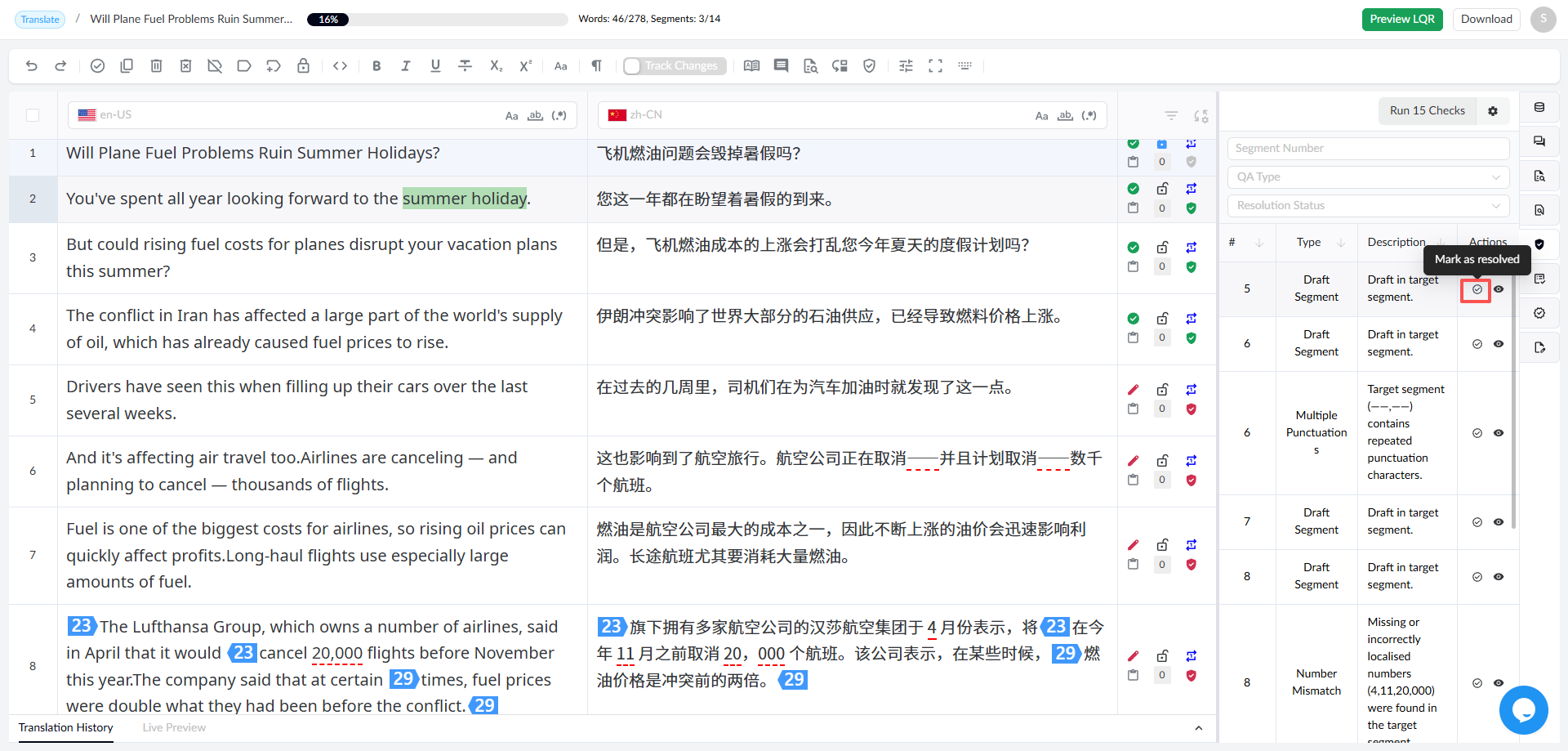Apply underline formatting
Viewport: 1568px width, 751px height.
tap(435, 66)
